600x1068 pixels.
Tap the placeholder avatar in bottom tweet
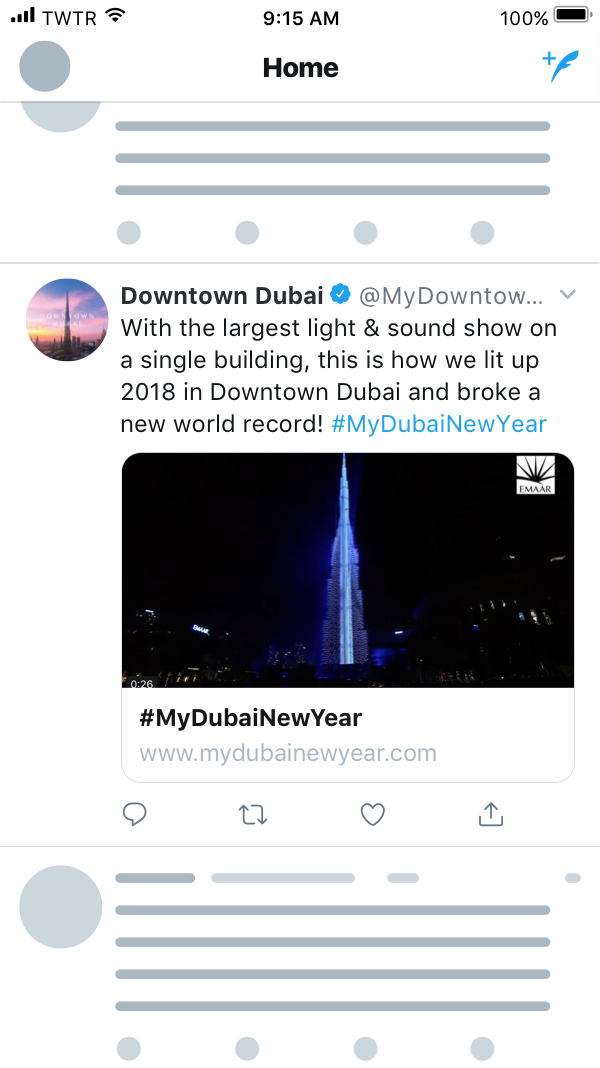61,906
